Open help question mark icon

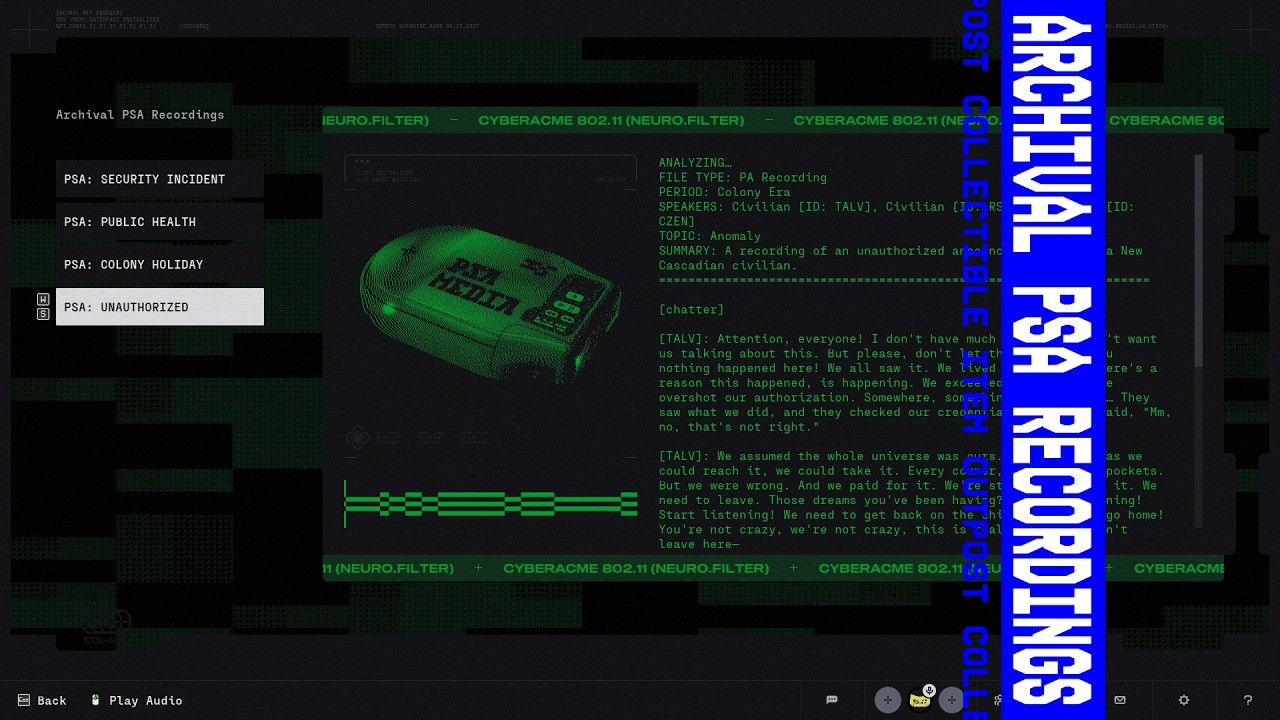point(1248,700)
